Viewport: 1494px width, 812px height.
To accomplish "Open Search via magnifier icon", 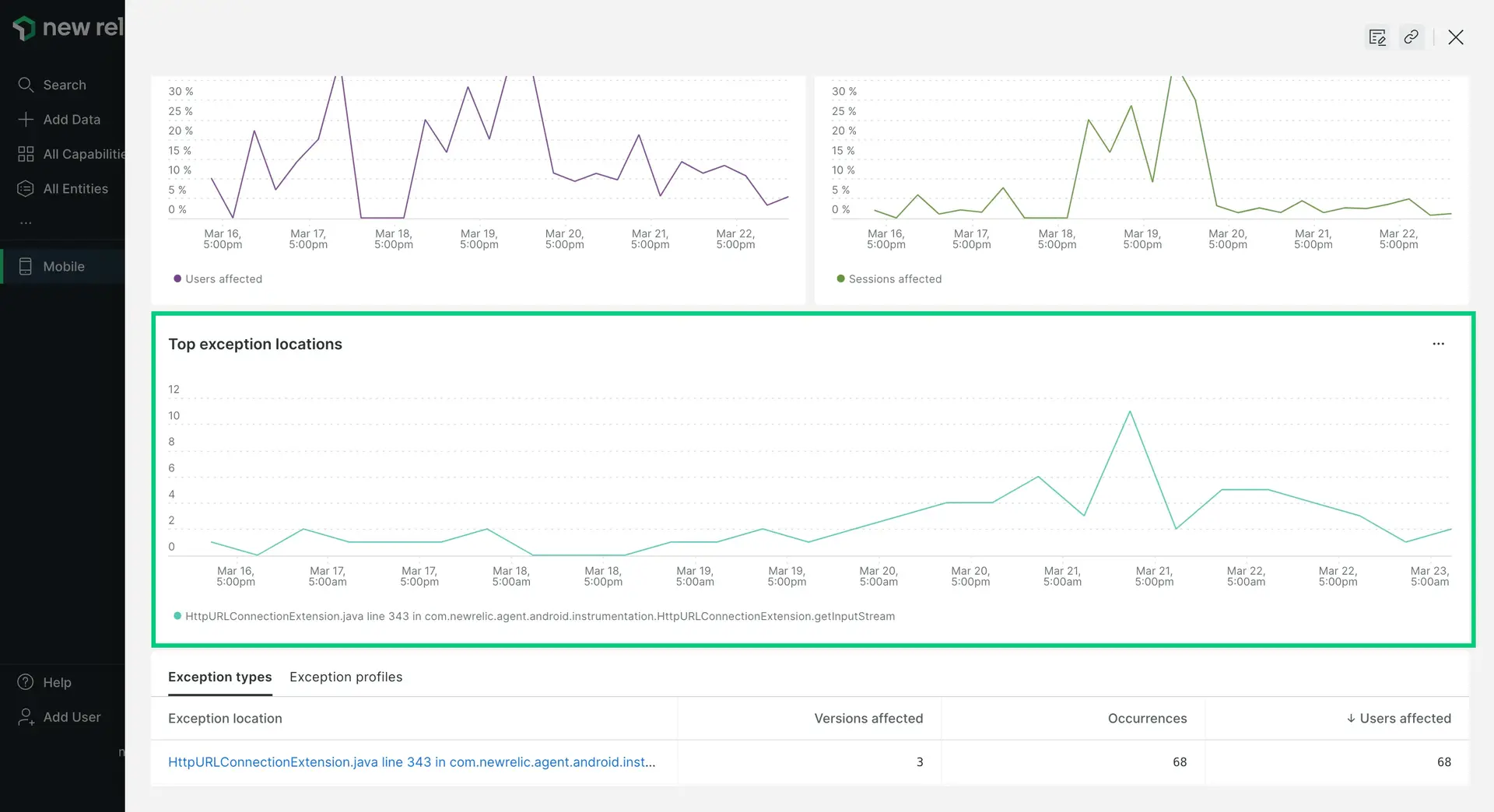I will [26, 85].
